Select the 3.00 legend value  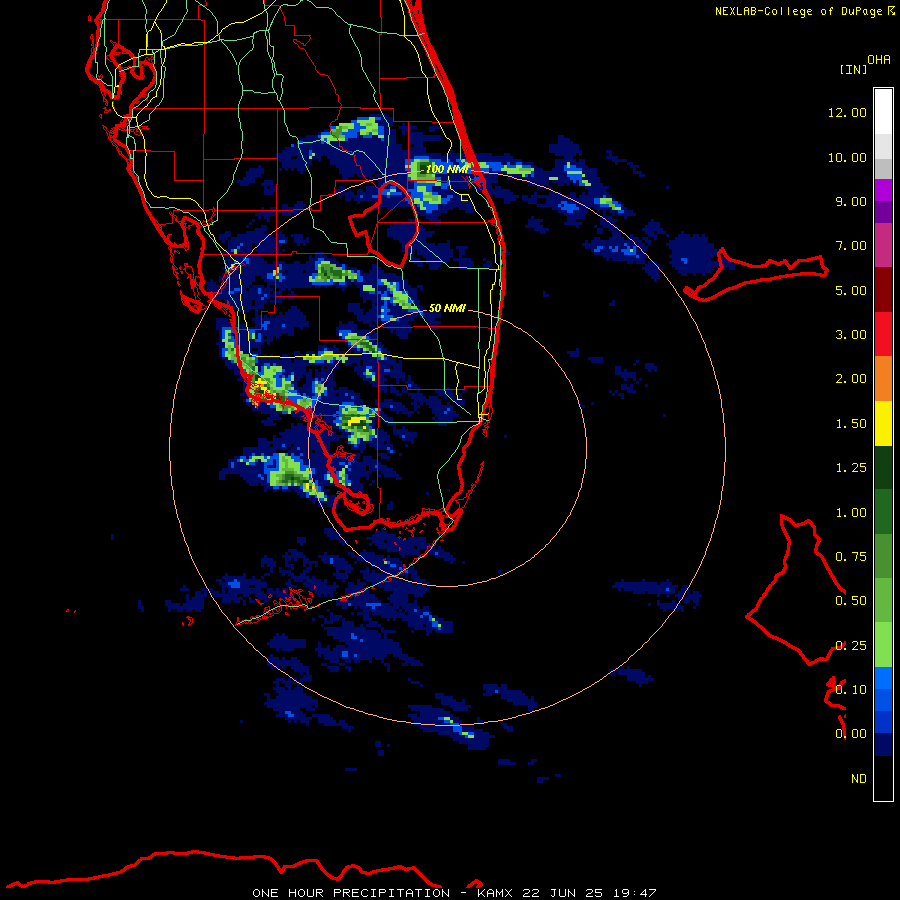pos(851,335)
